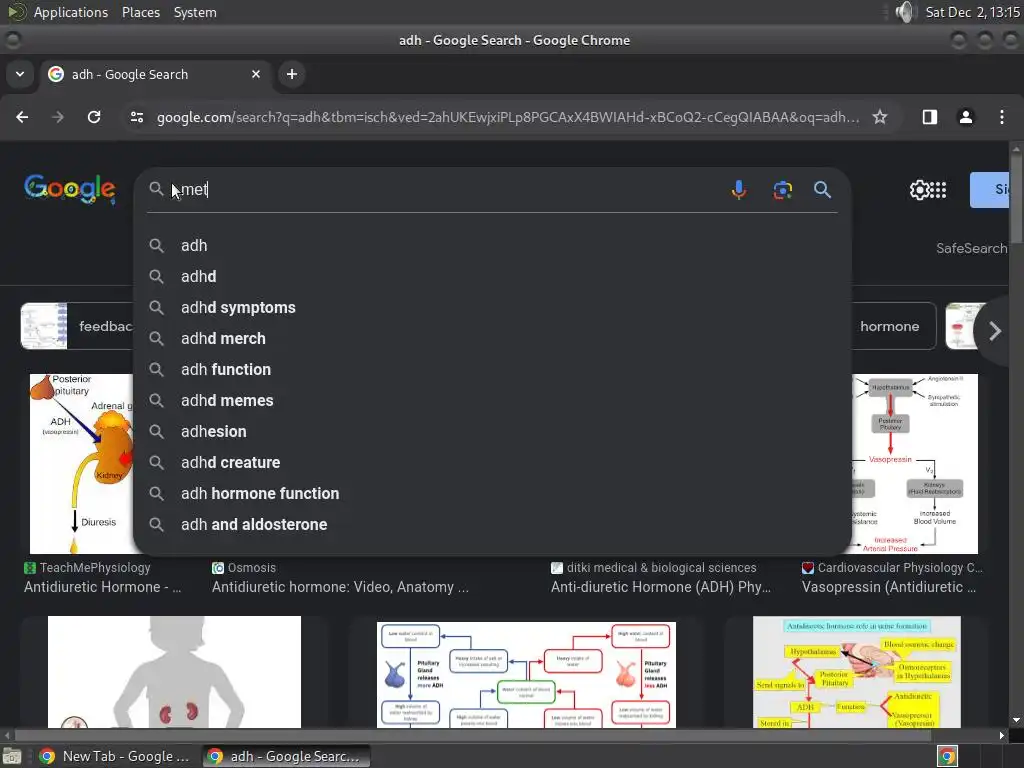
Task: Open TeachMePhysiology Antidiuretic Hormone link
Action: (x=103, y=587)
